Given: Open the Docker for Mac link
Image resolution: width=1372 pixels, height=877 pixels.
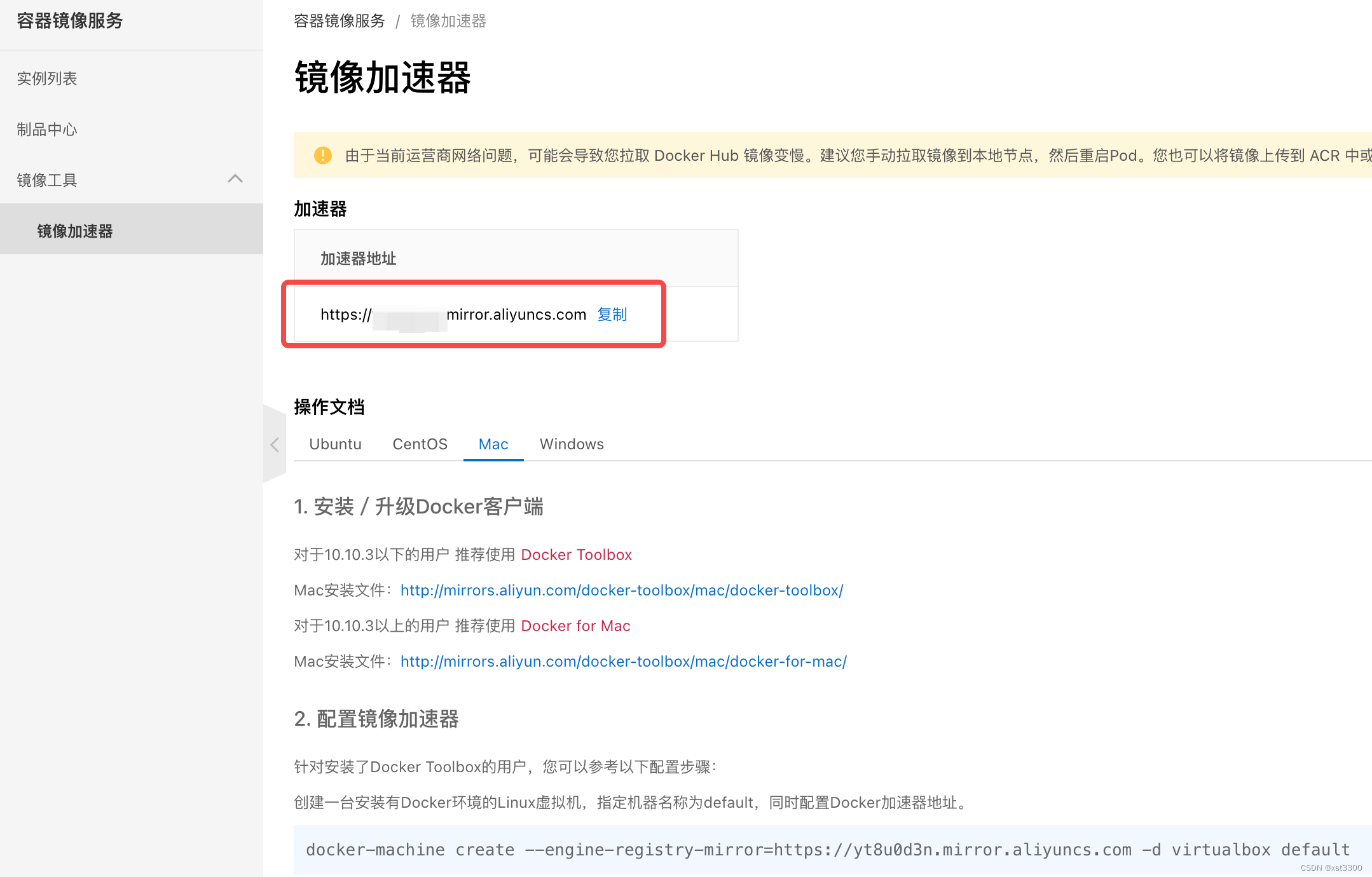Looking at the screenshot, I should [x=575, y=625].
